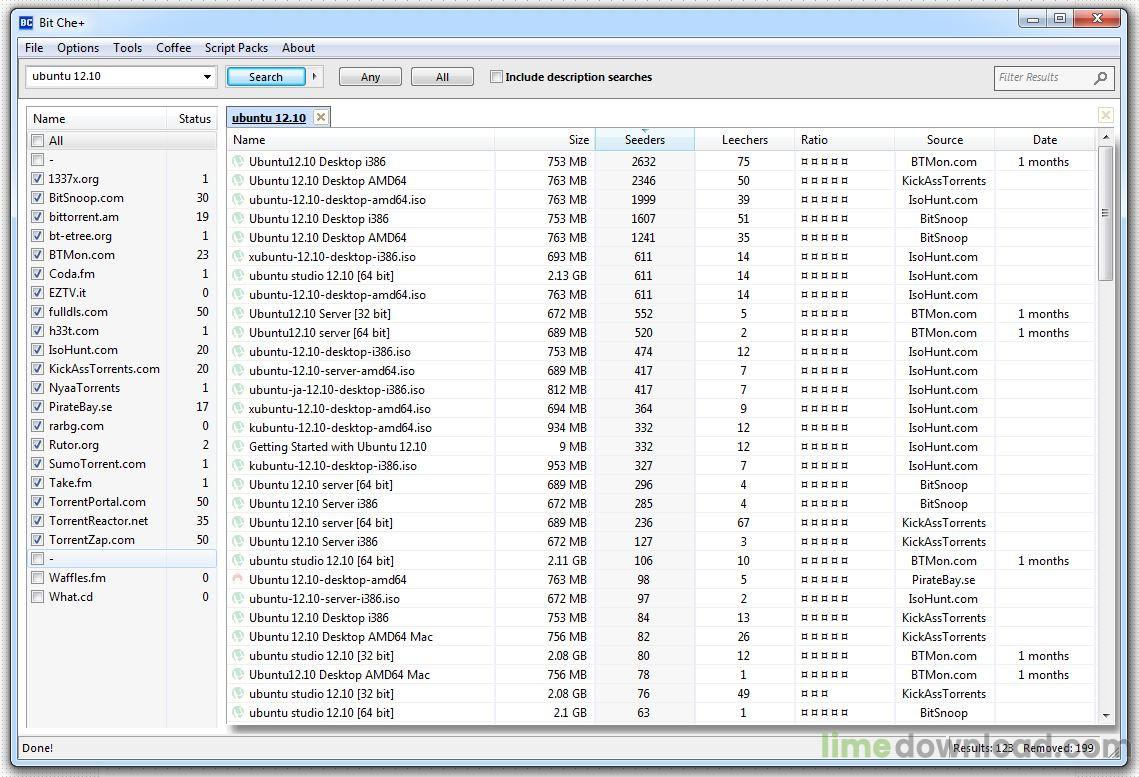Screen dimensions: 1139x777
Task: Click icon of Ubuntu 12.10 Desktop AMD64 Mac KickAssTorrents row
Action: [x=238, y=637]
